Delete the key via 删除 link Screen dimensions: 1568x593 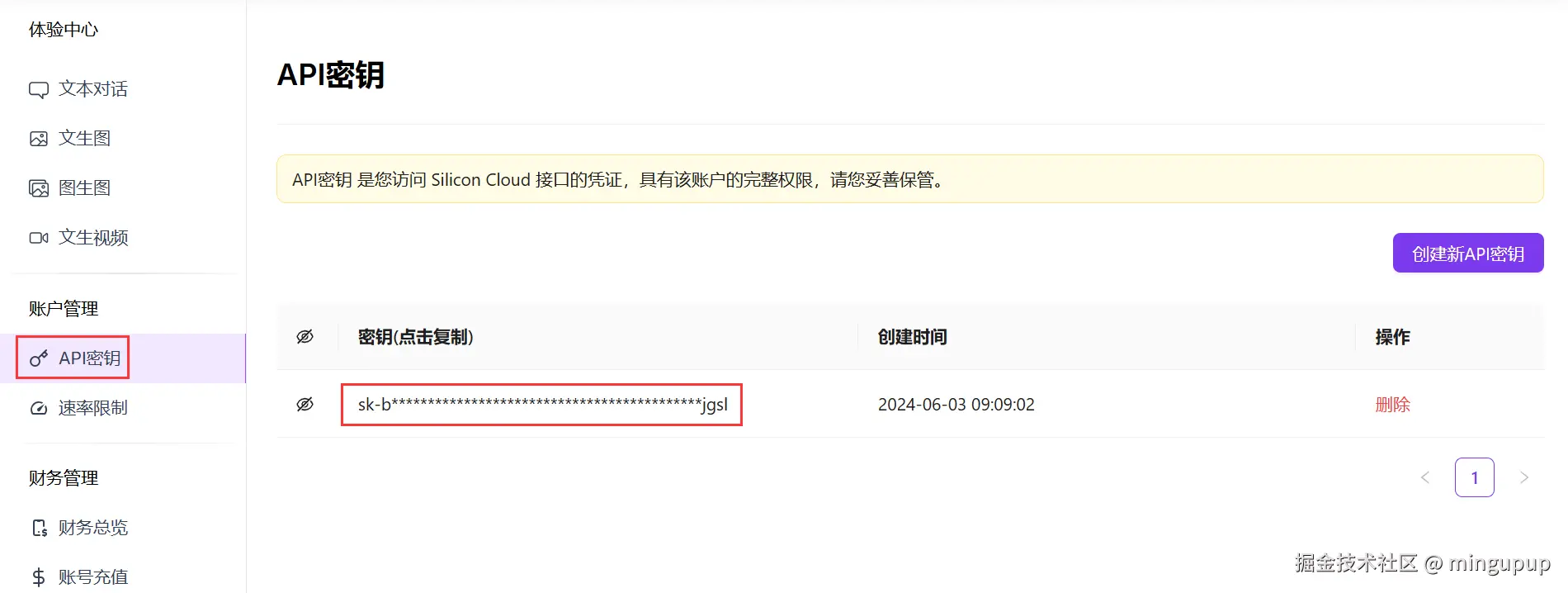(1393, 405)
